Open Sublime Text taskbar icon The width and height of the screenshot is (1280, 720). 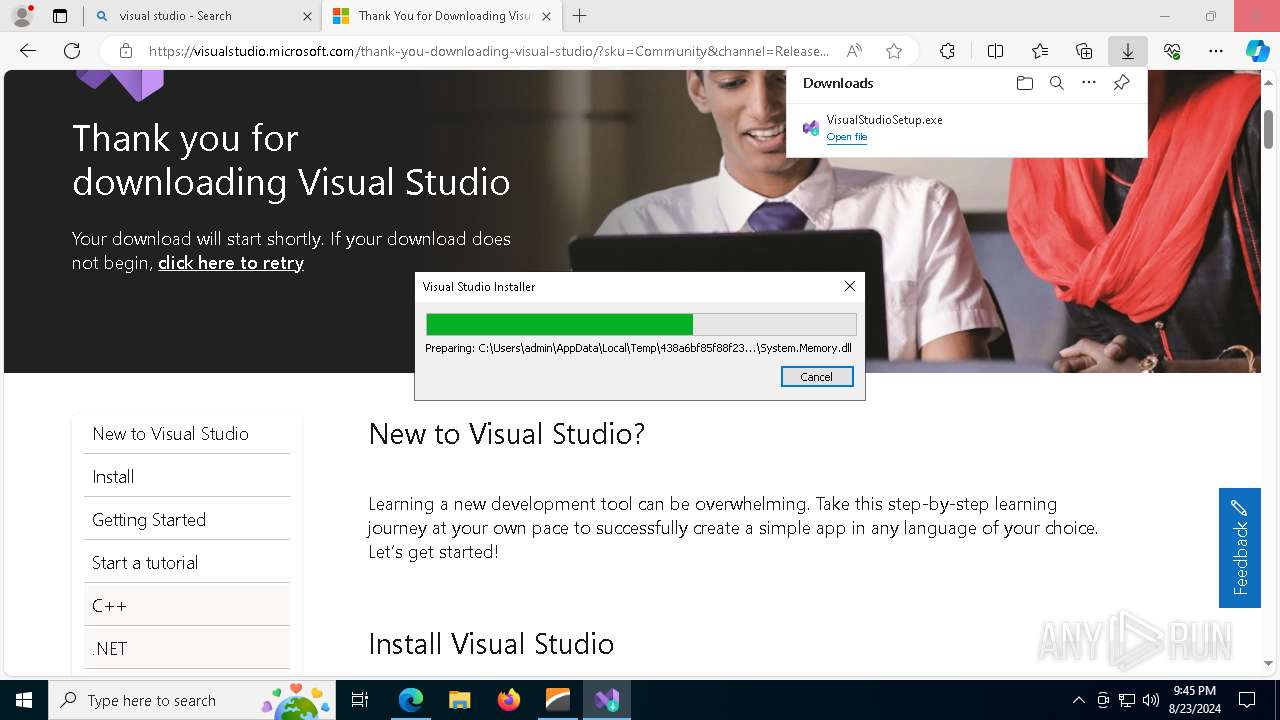pyautogui.click(x=558, y=700)
